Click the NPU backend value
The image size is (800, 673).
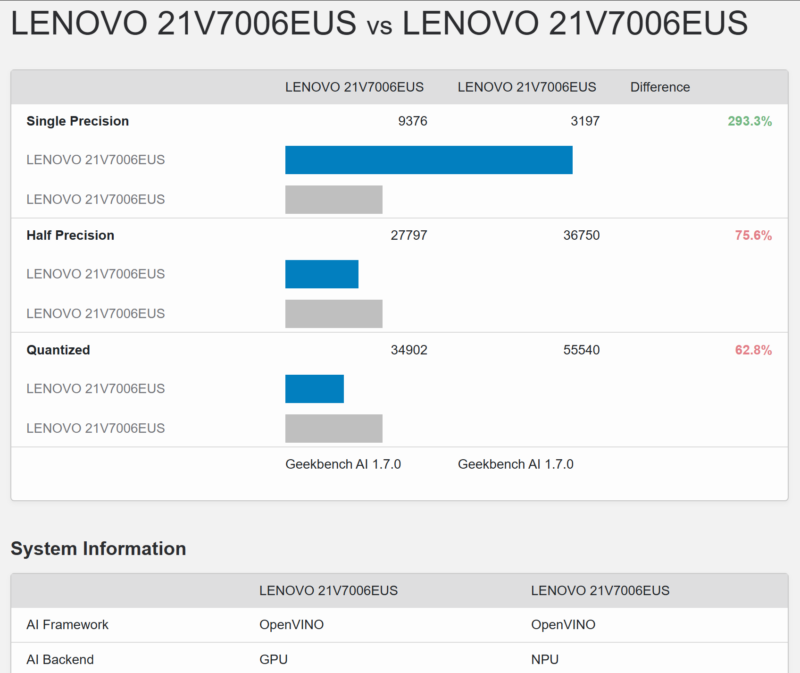pyautogui.click(x=545, y=659)
